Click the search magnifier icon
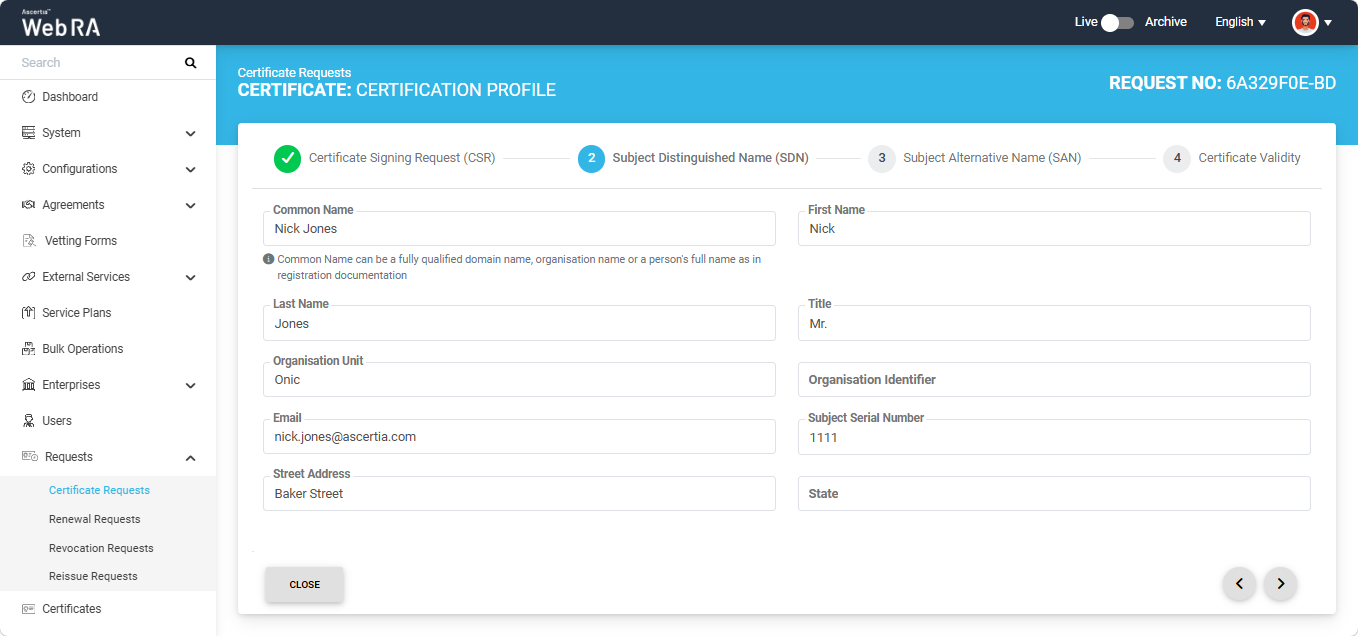 191,63
